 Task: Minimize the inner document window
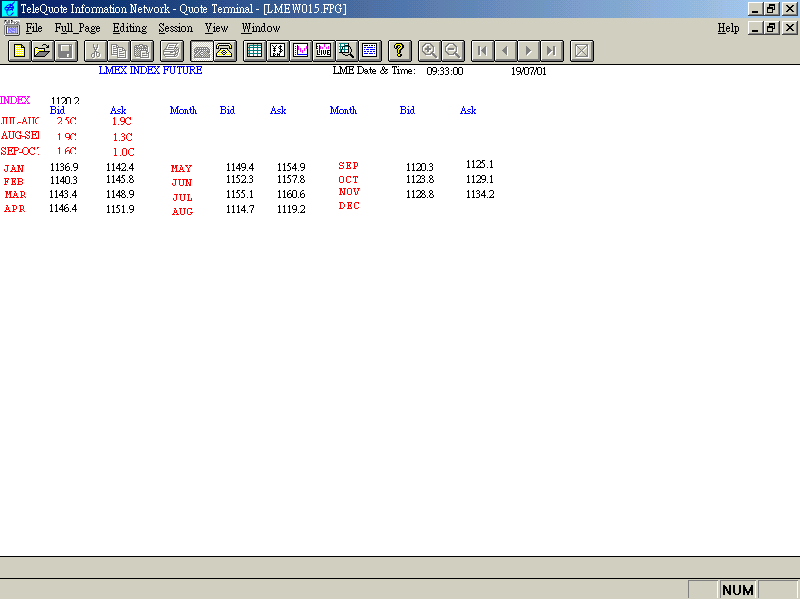pyautogui.click(x=755, y=28)
